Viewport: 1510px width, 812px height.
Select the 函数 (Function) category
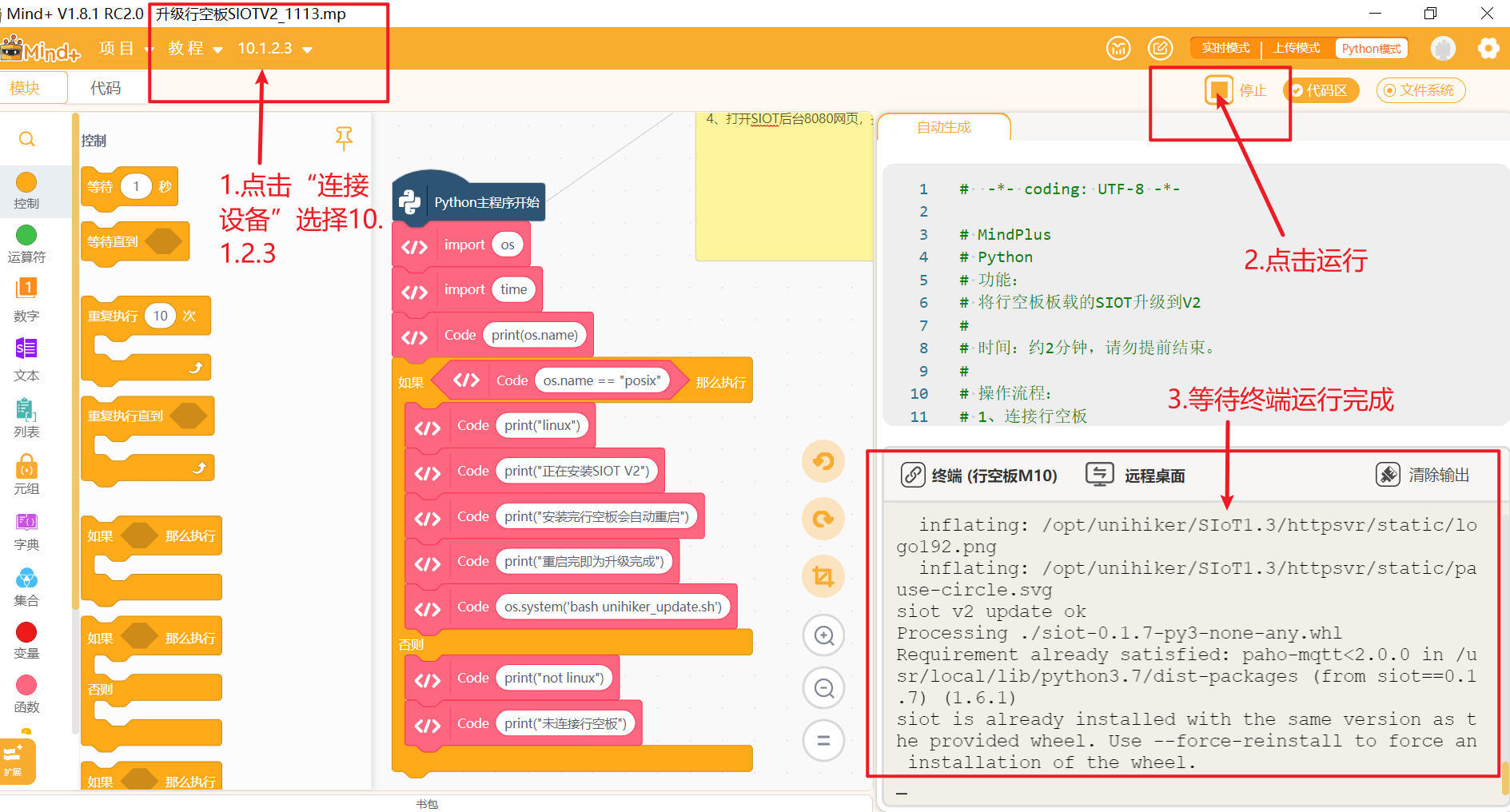tap(26, 695)
